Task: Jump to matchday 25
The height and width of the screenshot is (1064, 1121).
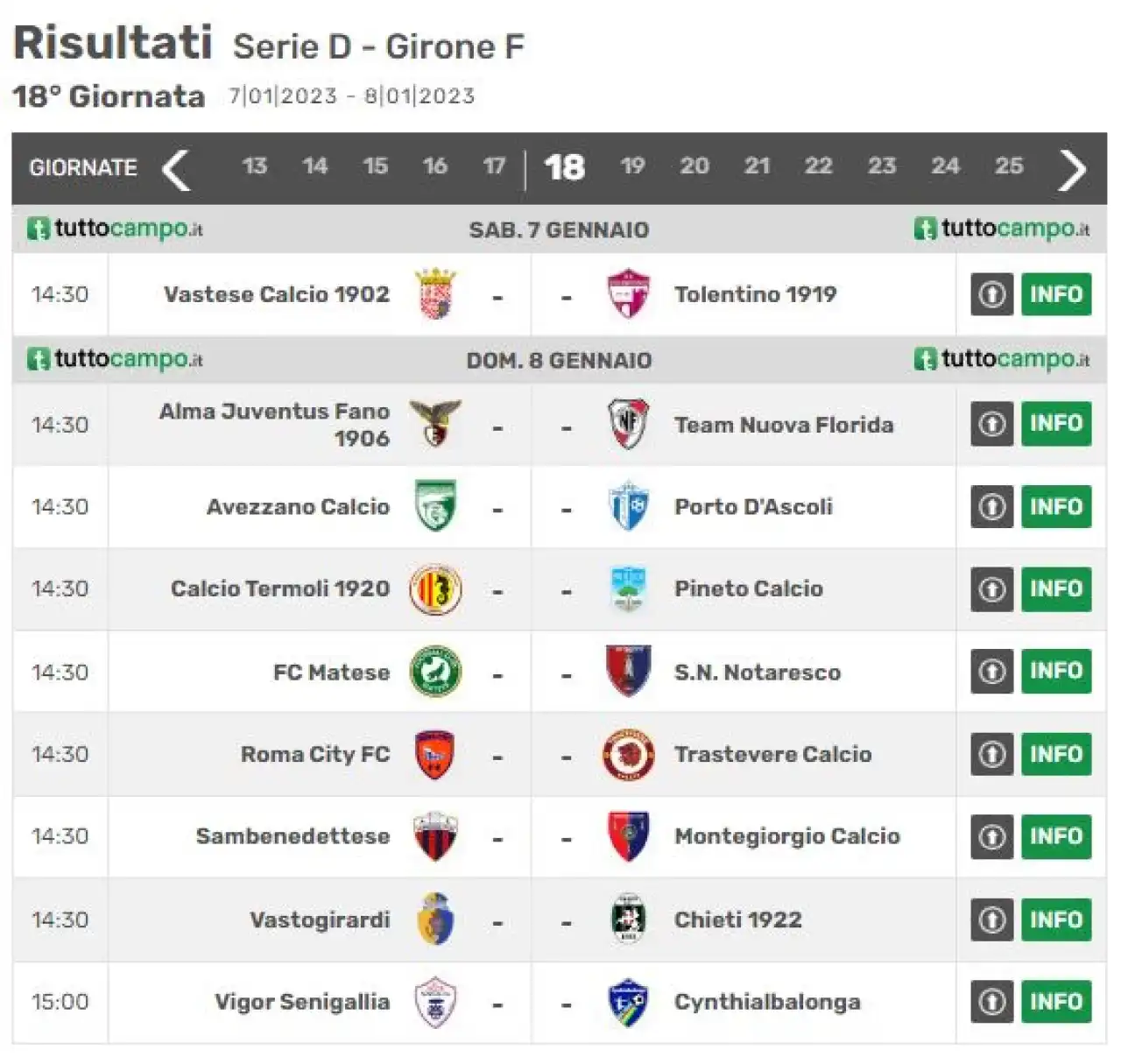Action: 1008,166
